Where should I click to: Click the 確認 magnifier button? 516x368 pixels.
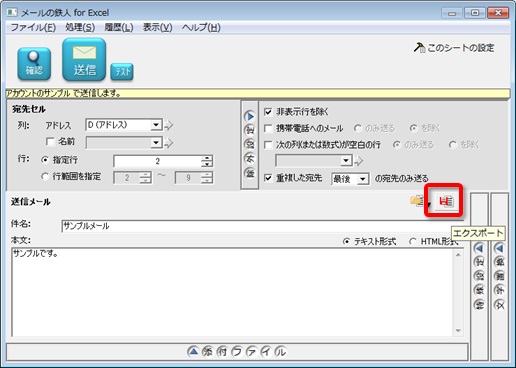[34, 64]
